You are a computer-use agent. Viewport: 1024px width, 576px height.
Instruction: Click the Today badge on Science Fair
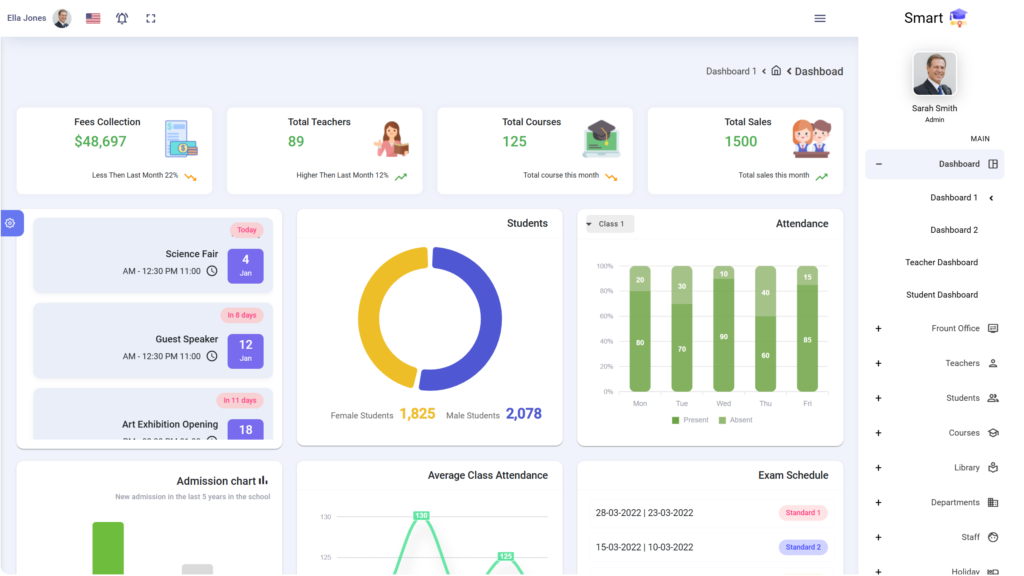(x=246, y=230)
